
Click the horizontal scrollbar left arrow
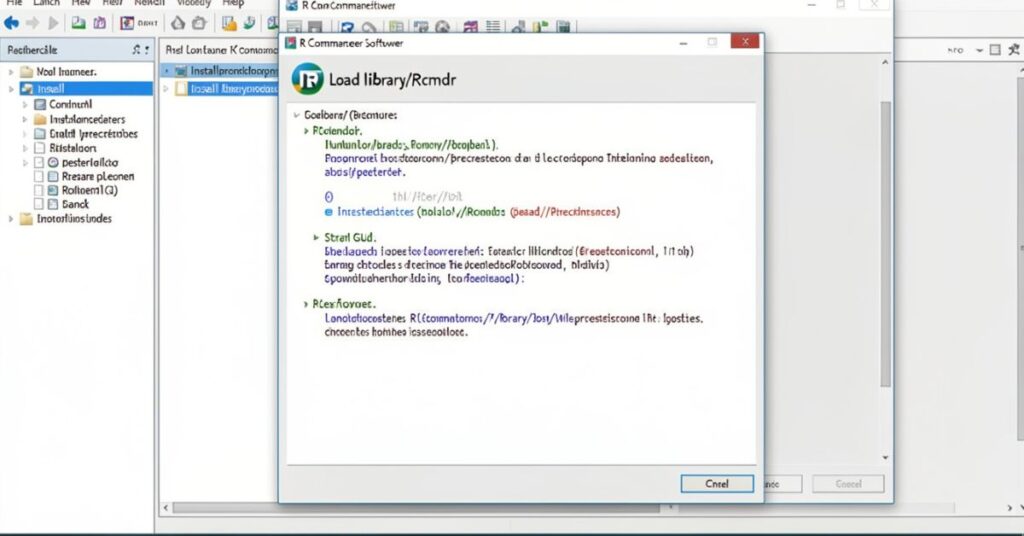(x=166, y=507)
